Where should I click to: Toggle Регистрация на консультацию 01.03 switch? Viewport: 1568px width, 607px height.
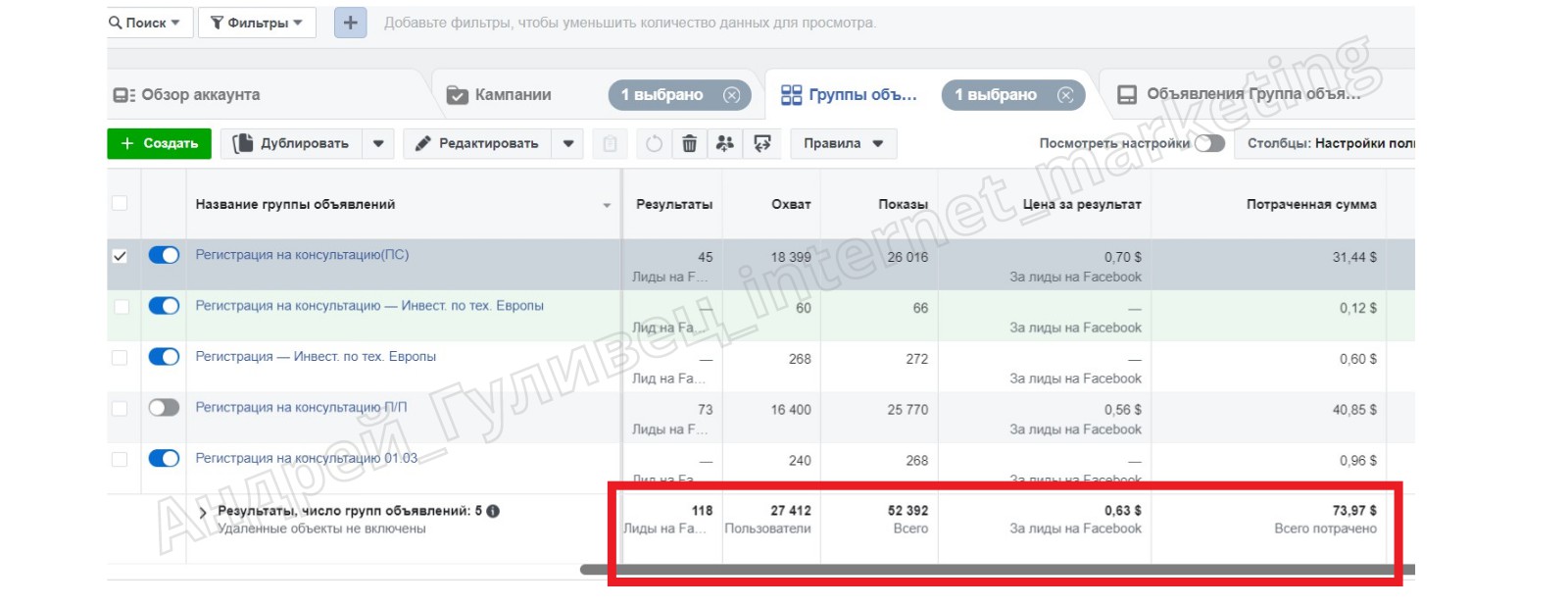[164, 459]
